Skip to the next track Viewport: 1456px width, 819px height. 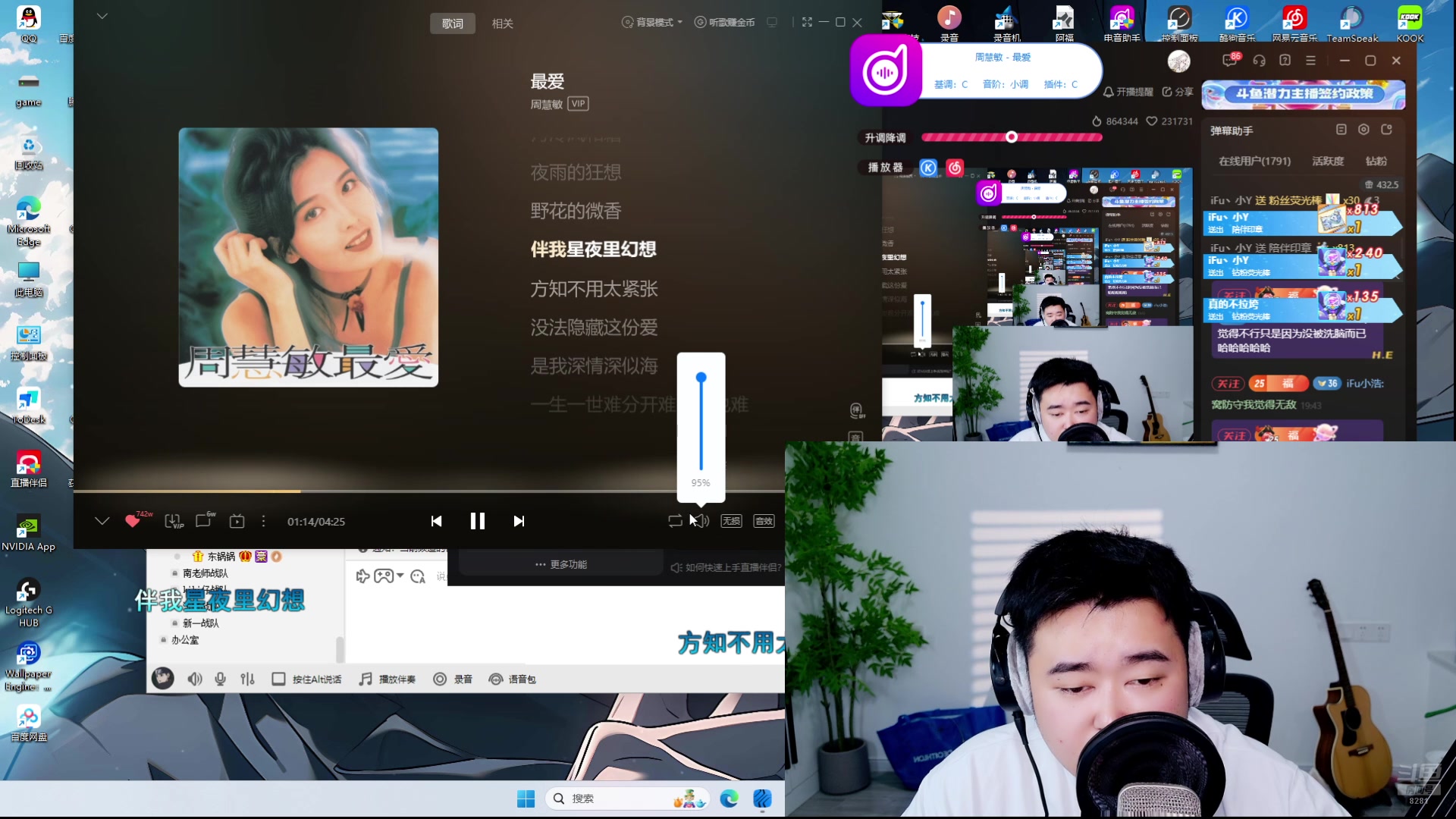[519, 521]
